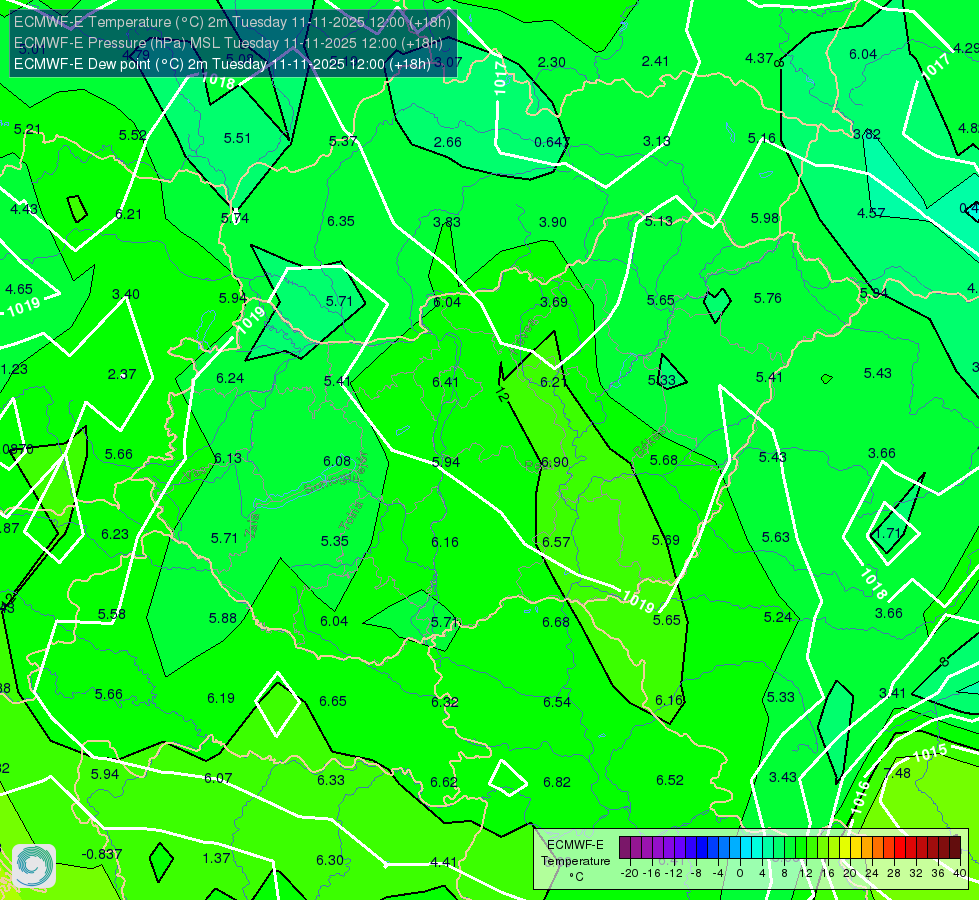Click the legend tick label 28
979x900 pixels.
pos(893,873)
